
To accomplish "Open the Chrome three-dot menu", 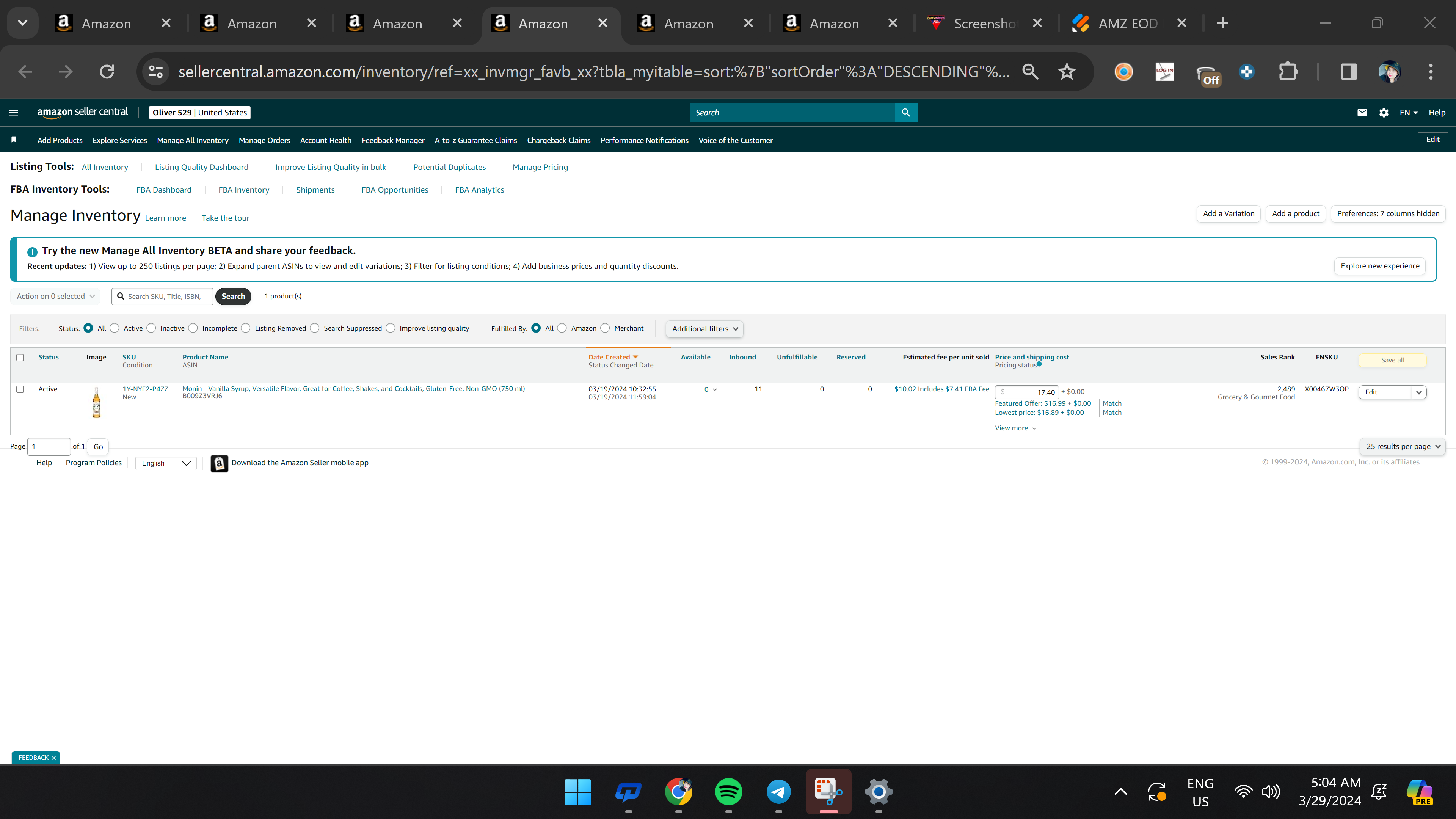I will 1431,72.
